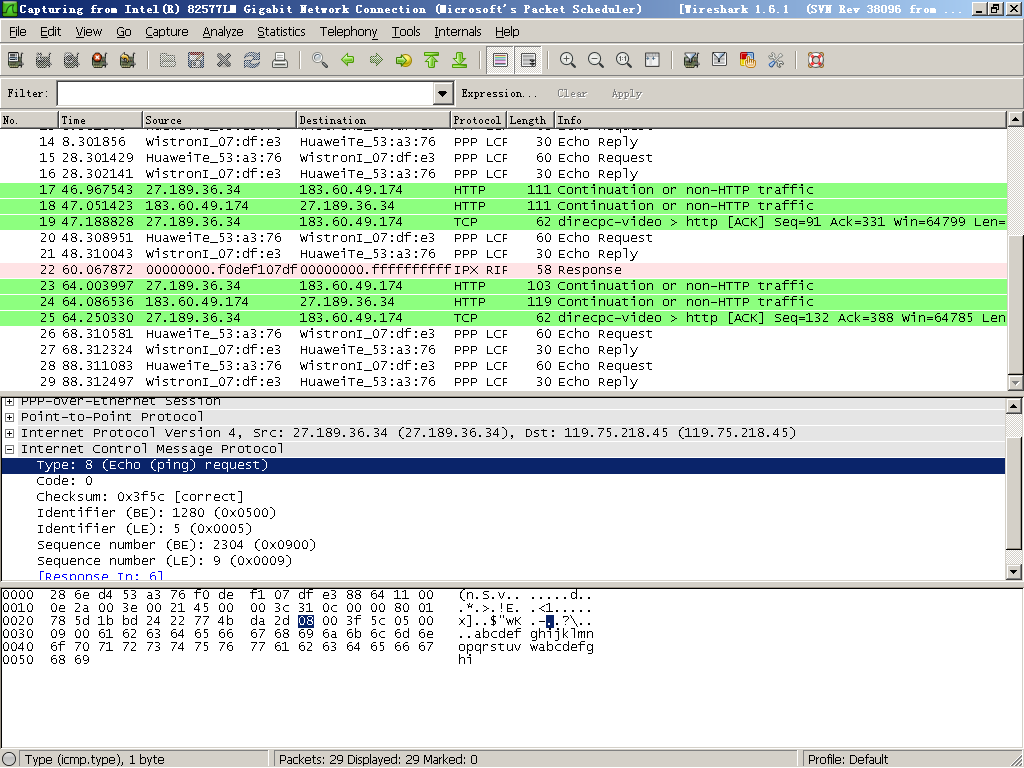Select packet 17 HTTP Continuation row

point(503,190)
